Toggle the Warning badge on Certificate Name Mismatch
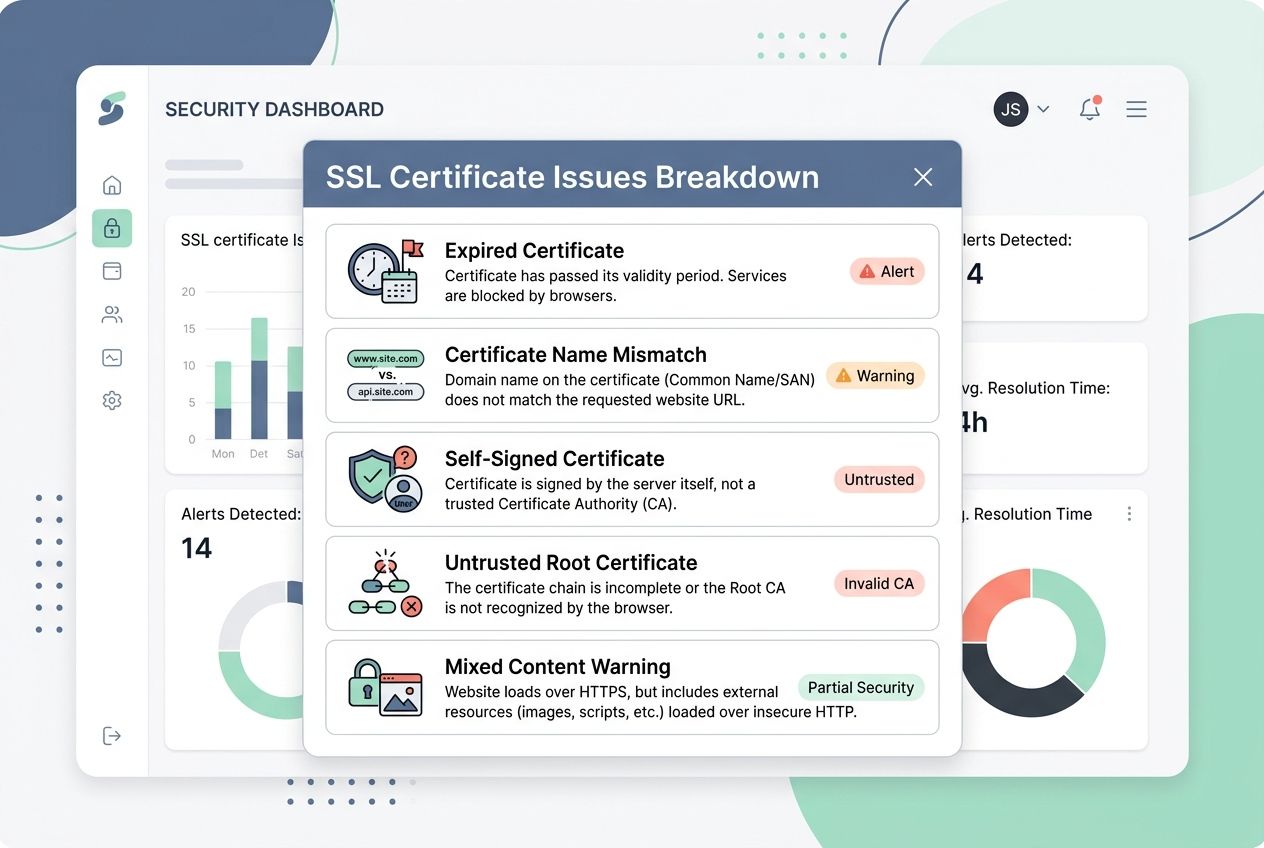This screenshot has width=1264, height=848. click(875, 375)
